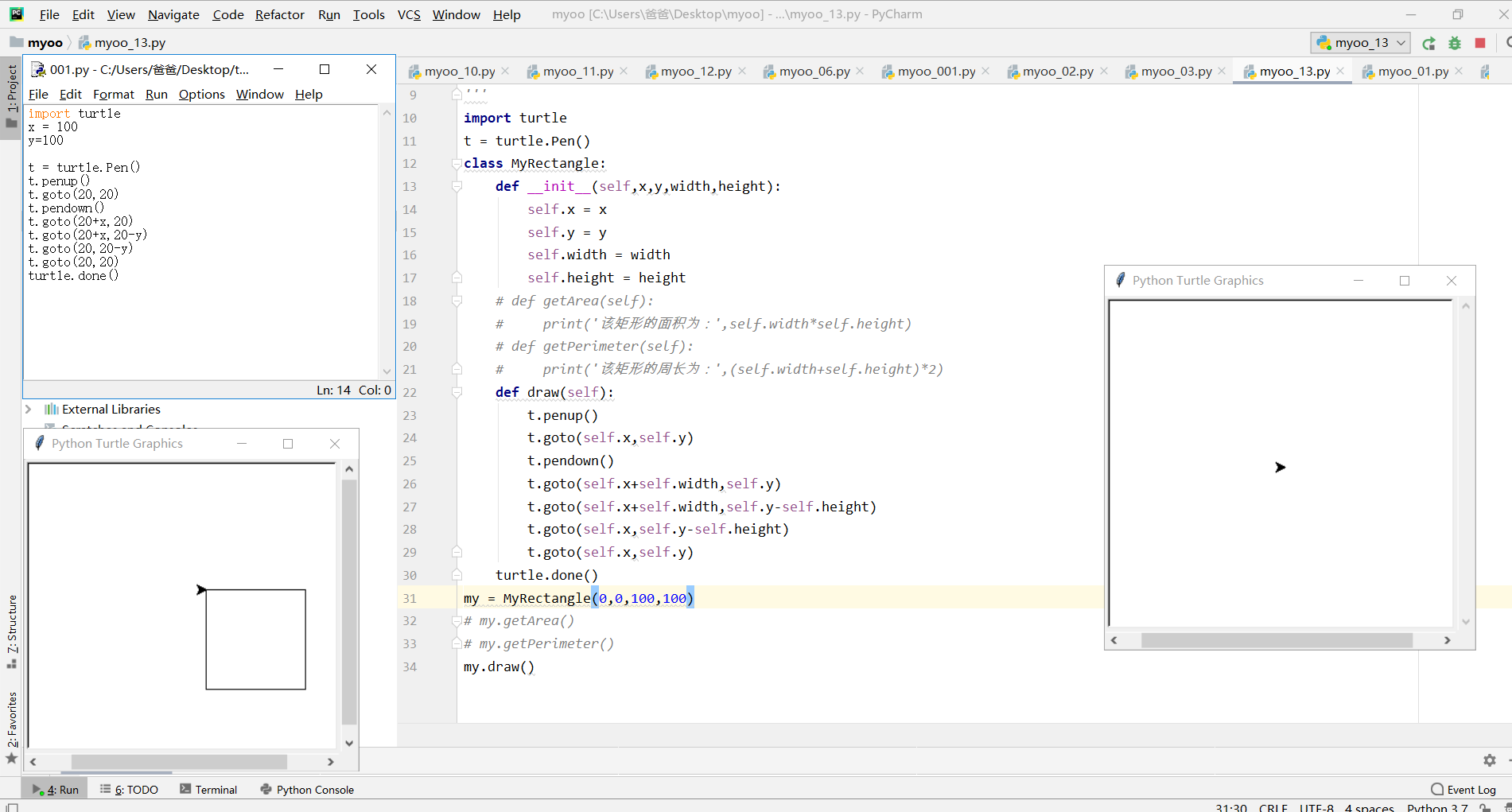Click right scroll arrow in right Turtle window
The height and width of the screenshot is (812, 1512).
(1448, 640)
